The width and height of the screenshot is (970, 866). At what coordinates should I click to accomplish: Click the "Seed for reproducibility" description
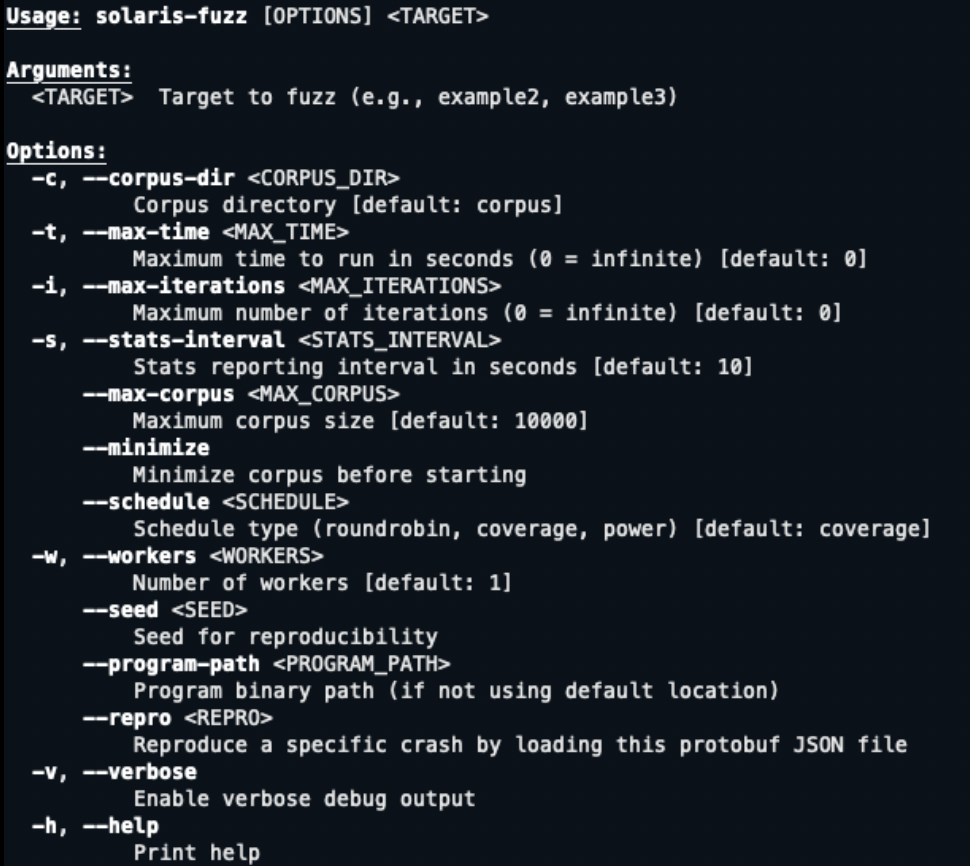285,637
